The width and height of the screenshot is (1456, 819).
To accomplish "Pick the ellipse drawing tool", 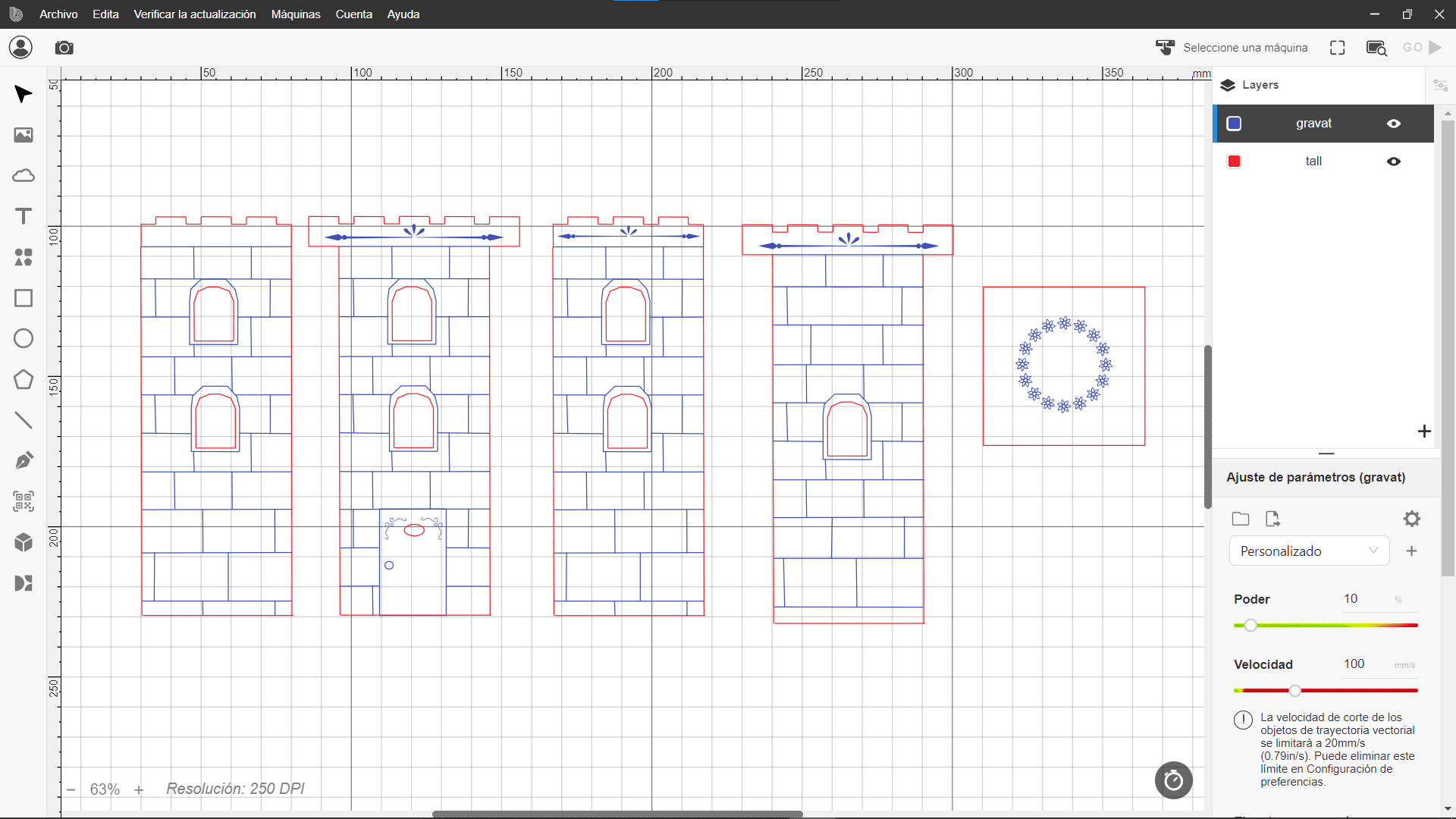I will pos(24,338).
